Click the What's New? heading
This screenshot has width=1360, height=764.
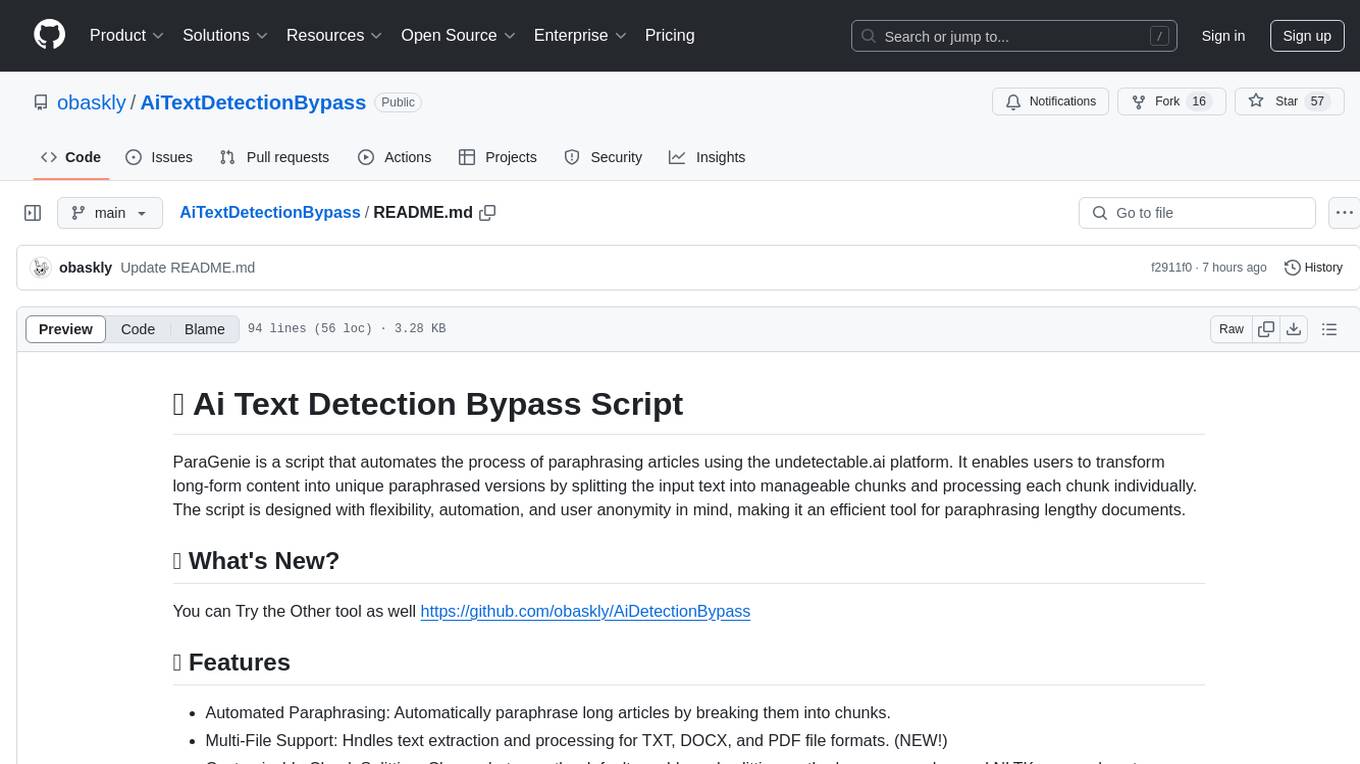pyautogui.click(x=256, y=560)
